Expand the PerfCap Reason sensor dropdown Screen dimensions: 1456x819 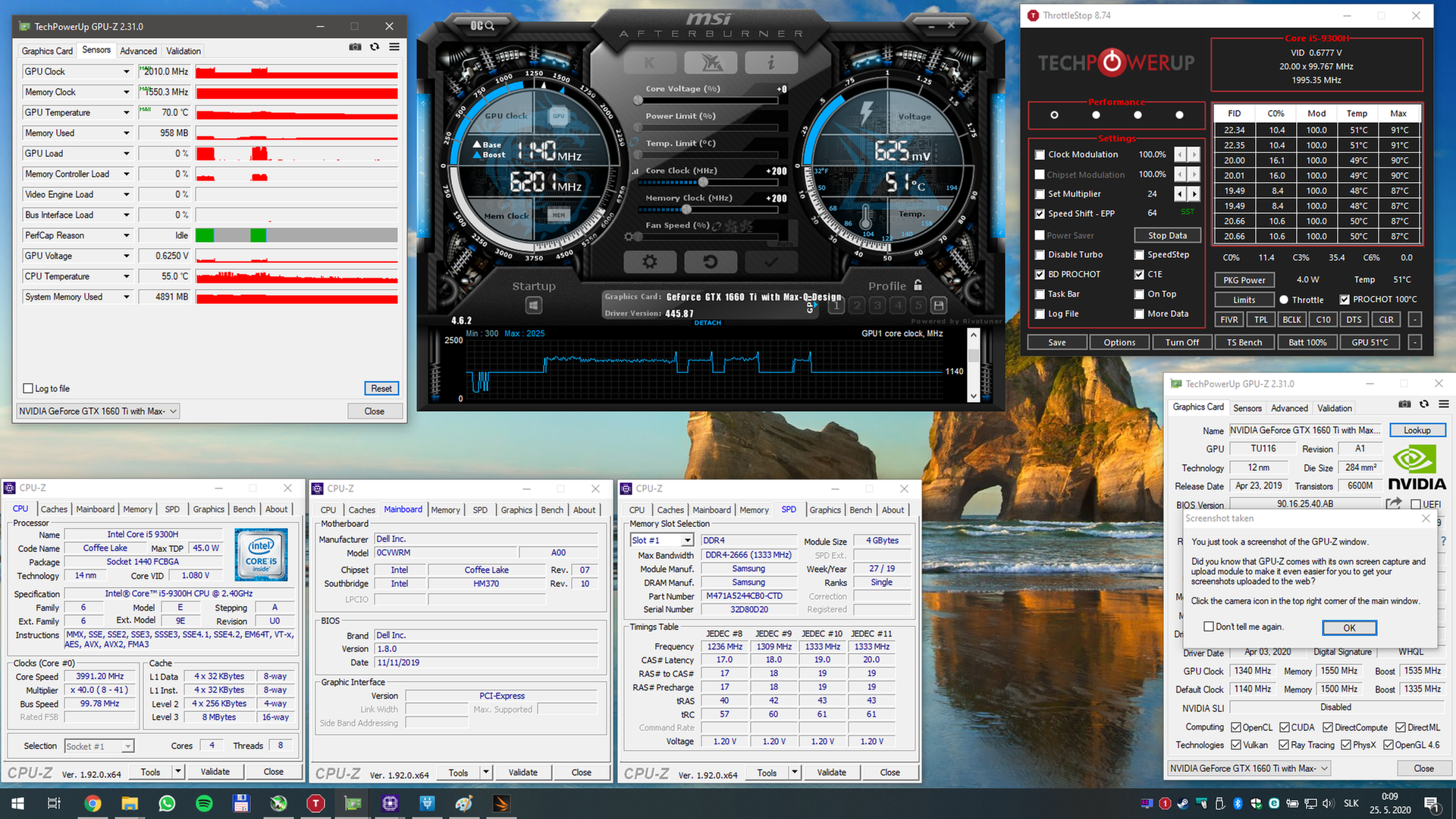coord(127,236)
